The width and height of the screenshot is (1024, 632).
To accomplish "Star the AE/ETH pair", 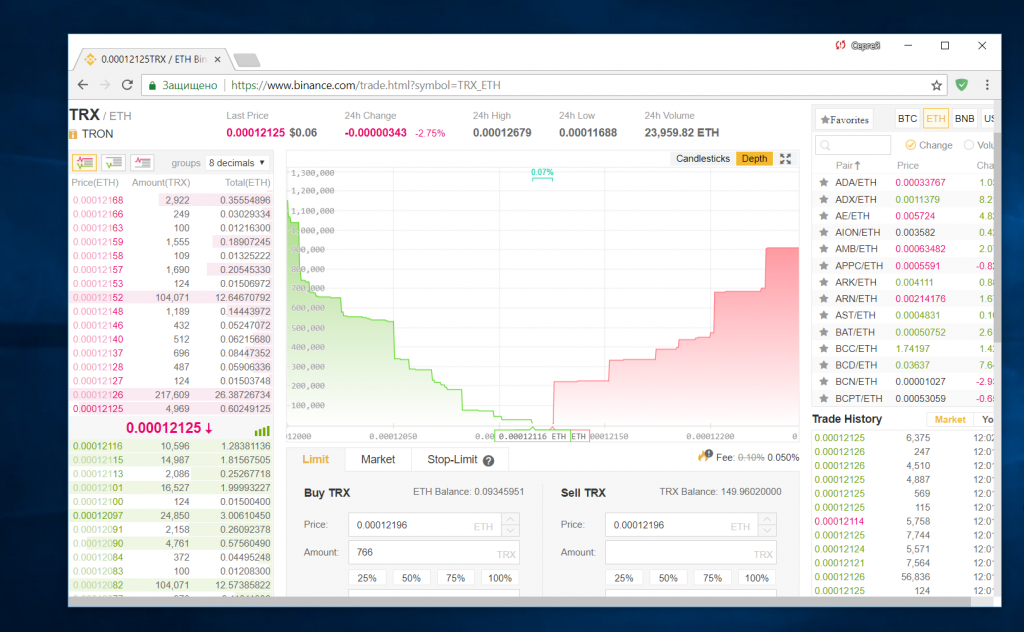I will click(x=824, y=215).
